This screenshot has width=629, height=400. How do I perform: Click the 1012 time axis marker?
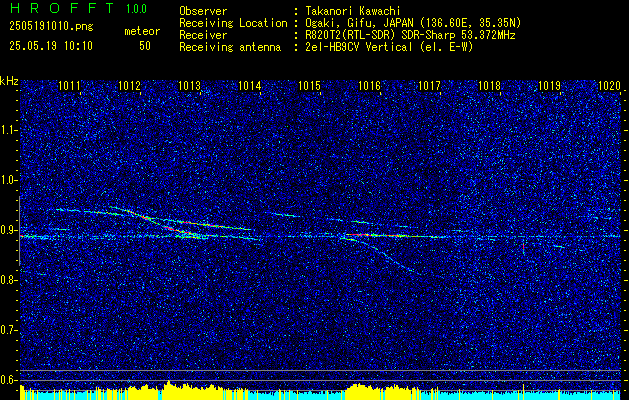click(x=129, y=85)
